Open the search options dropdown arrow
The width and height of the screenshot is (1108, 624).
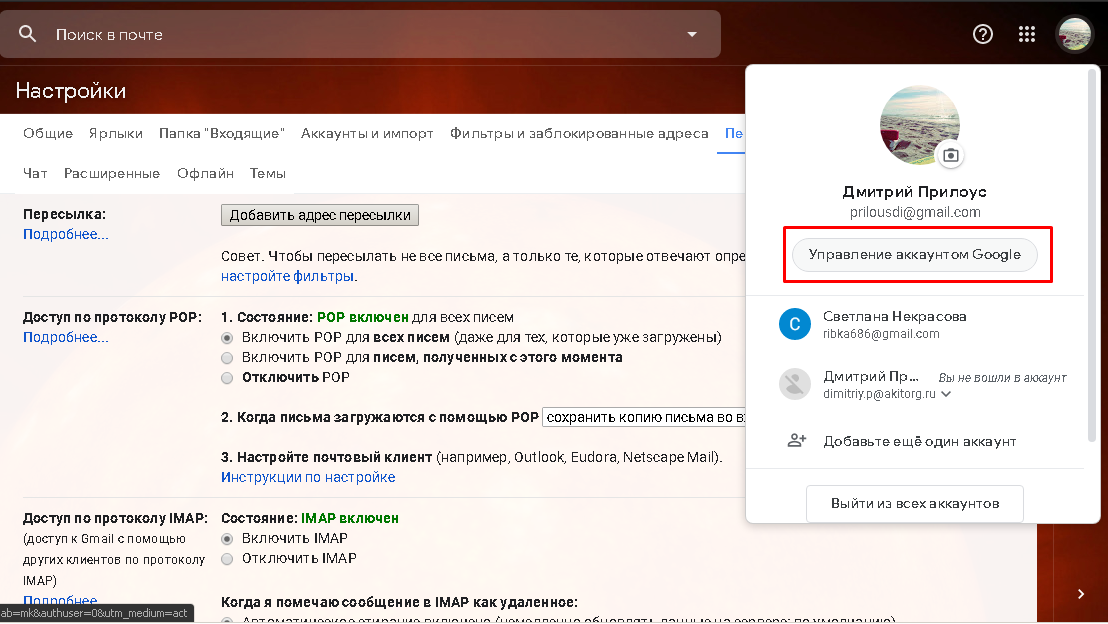point(692,34)
